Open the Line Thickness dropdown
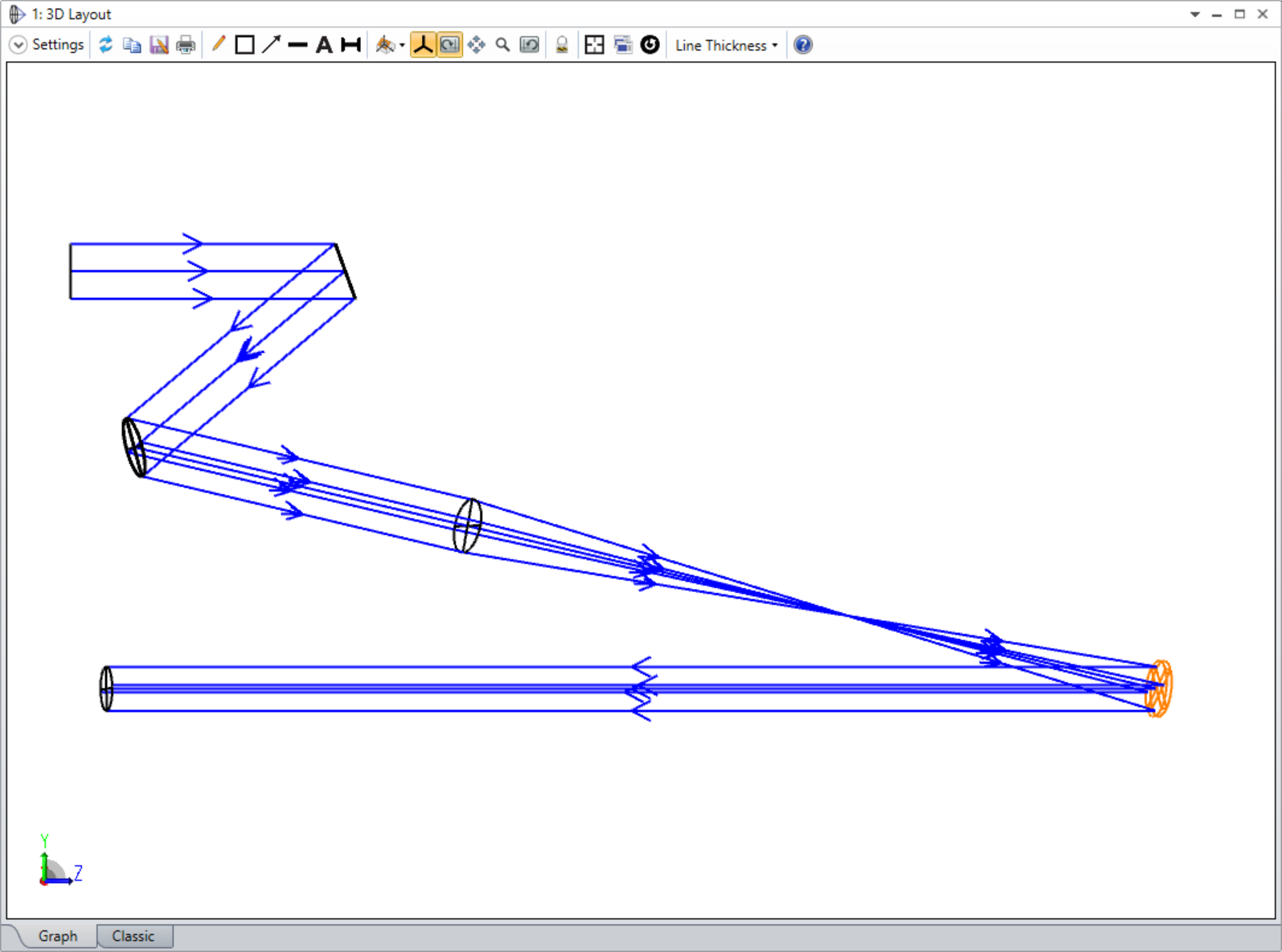Screen dimensions: 1282x952 [x=727, y=46]
